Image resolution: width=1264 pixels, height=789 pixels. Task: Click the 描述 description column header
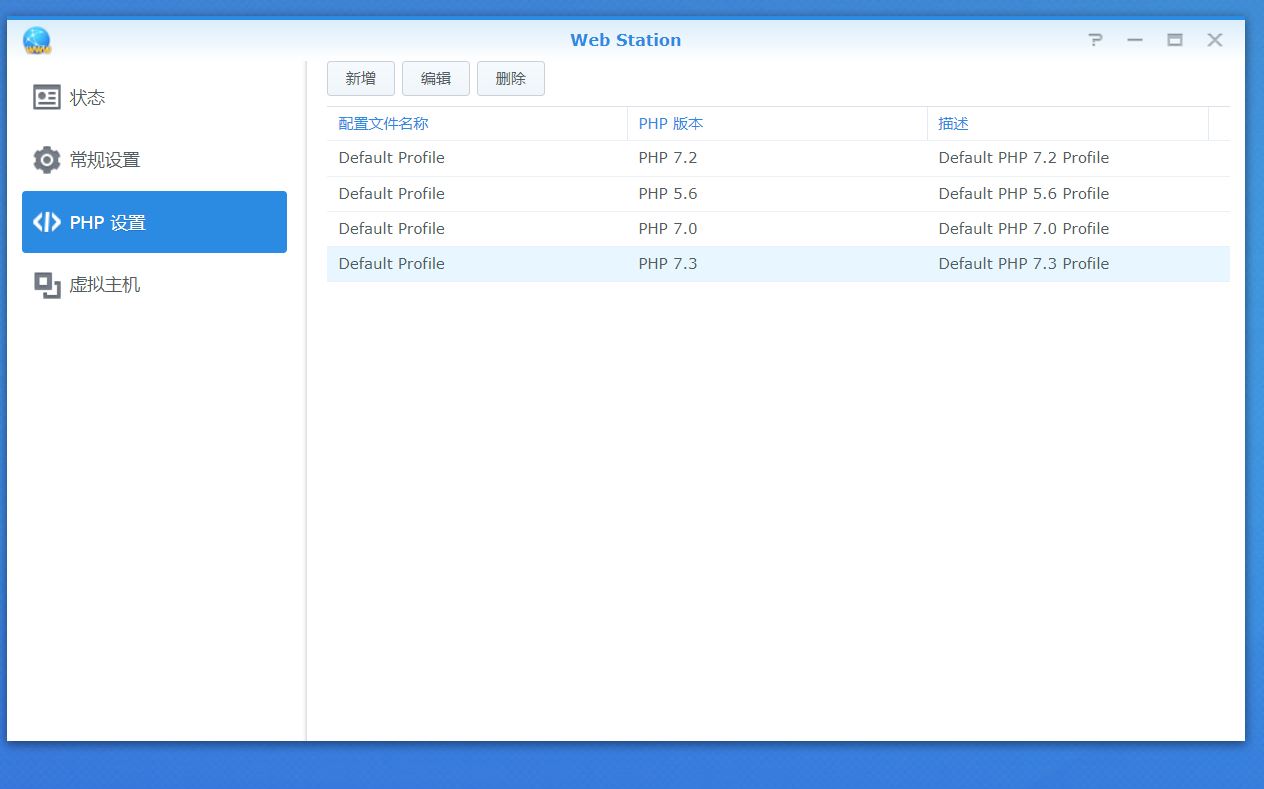point(954,124)
